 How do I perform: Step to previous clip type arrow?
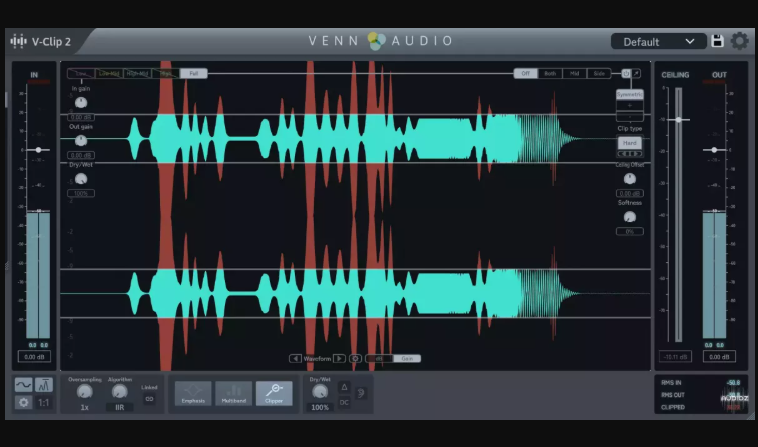(624, 154)
